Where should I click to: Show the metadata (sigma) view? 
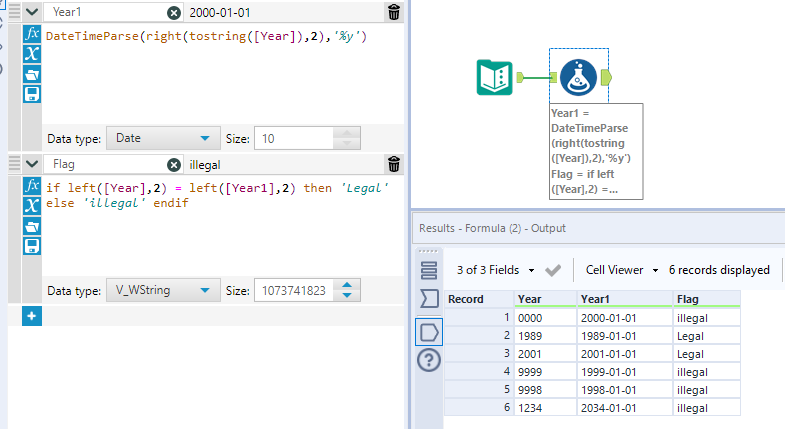429,299
